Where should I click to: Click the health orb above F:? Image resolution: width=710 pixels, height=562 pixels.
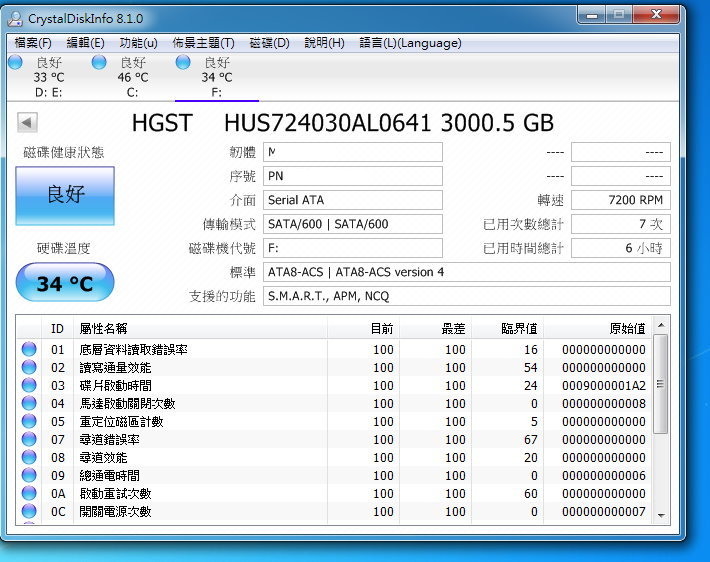[x=183, y=62]
